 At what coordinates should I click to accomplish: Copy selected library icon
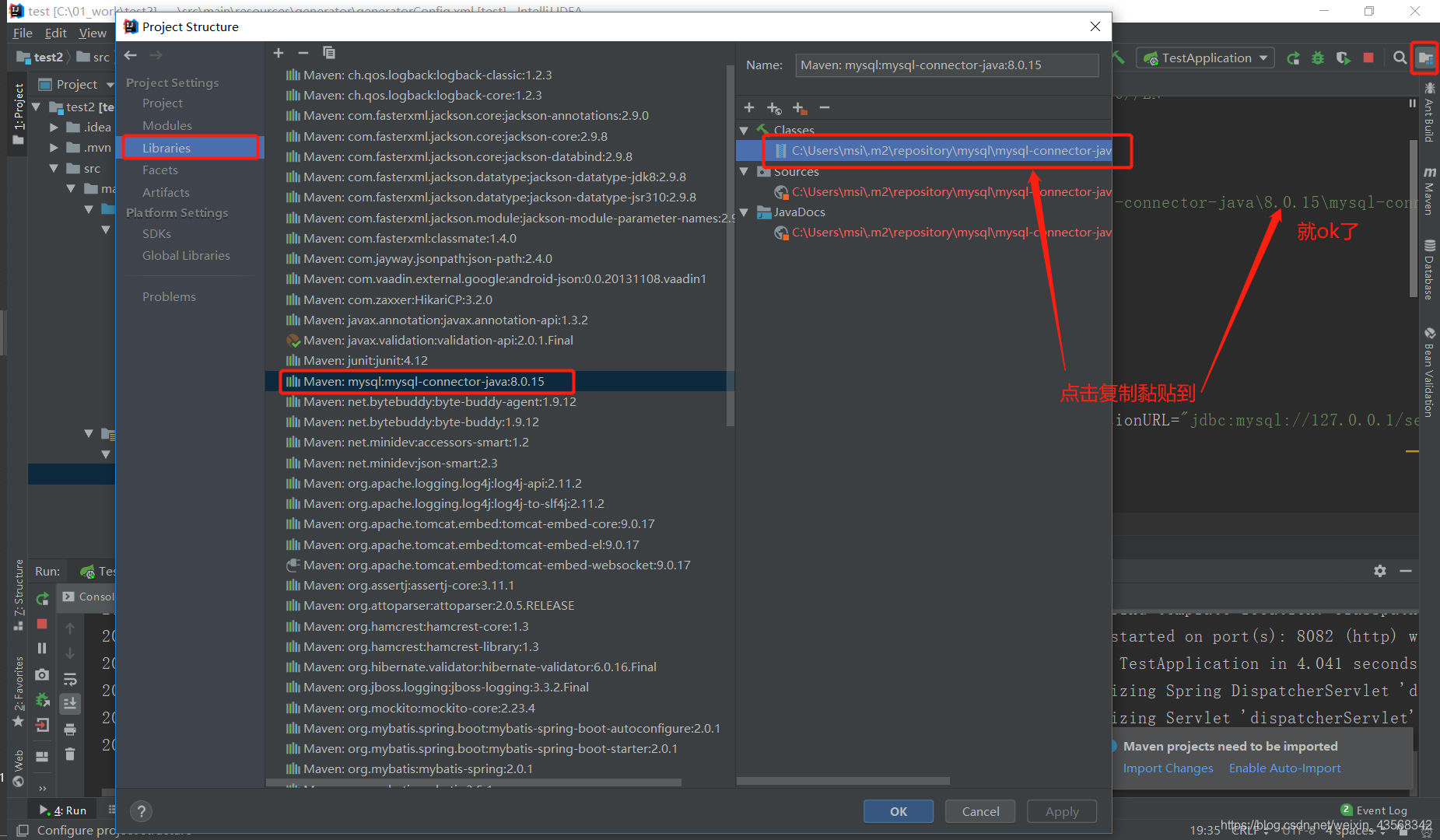coord(329,53)
